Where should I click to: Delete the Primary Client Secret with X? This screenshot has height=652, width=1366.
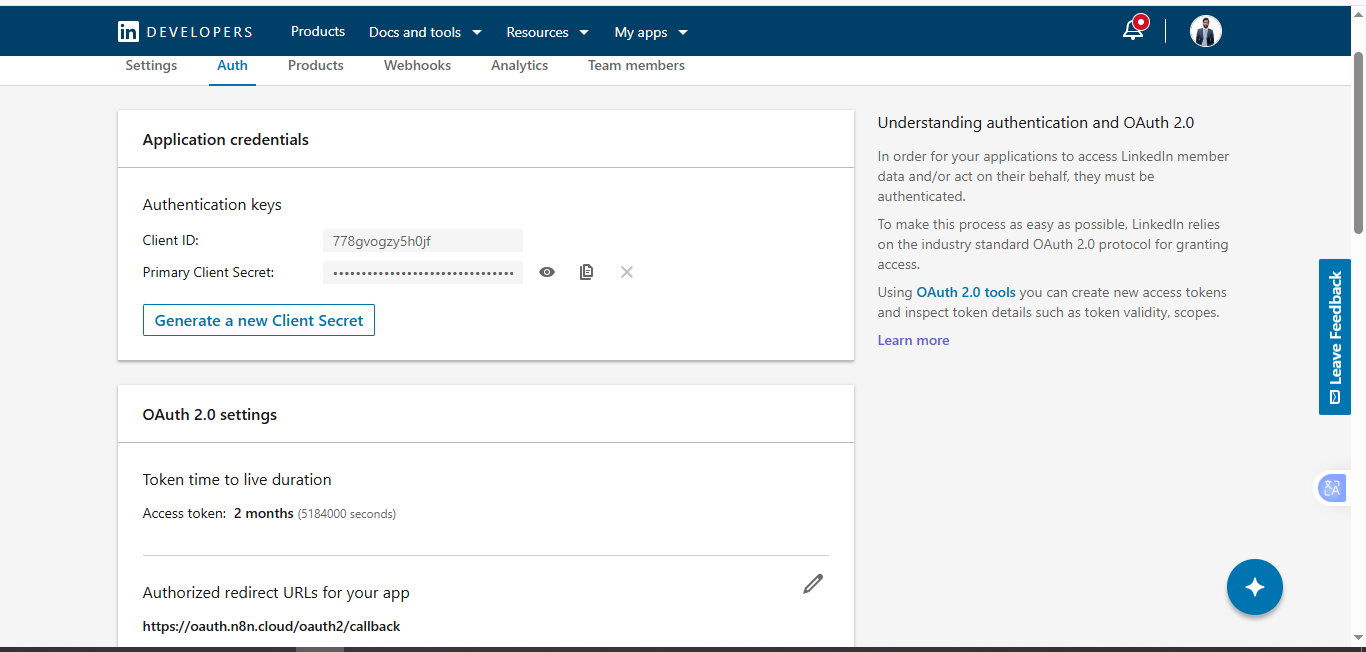point(627,272)
